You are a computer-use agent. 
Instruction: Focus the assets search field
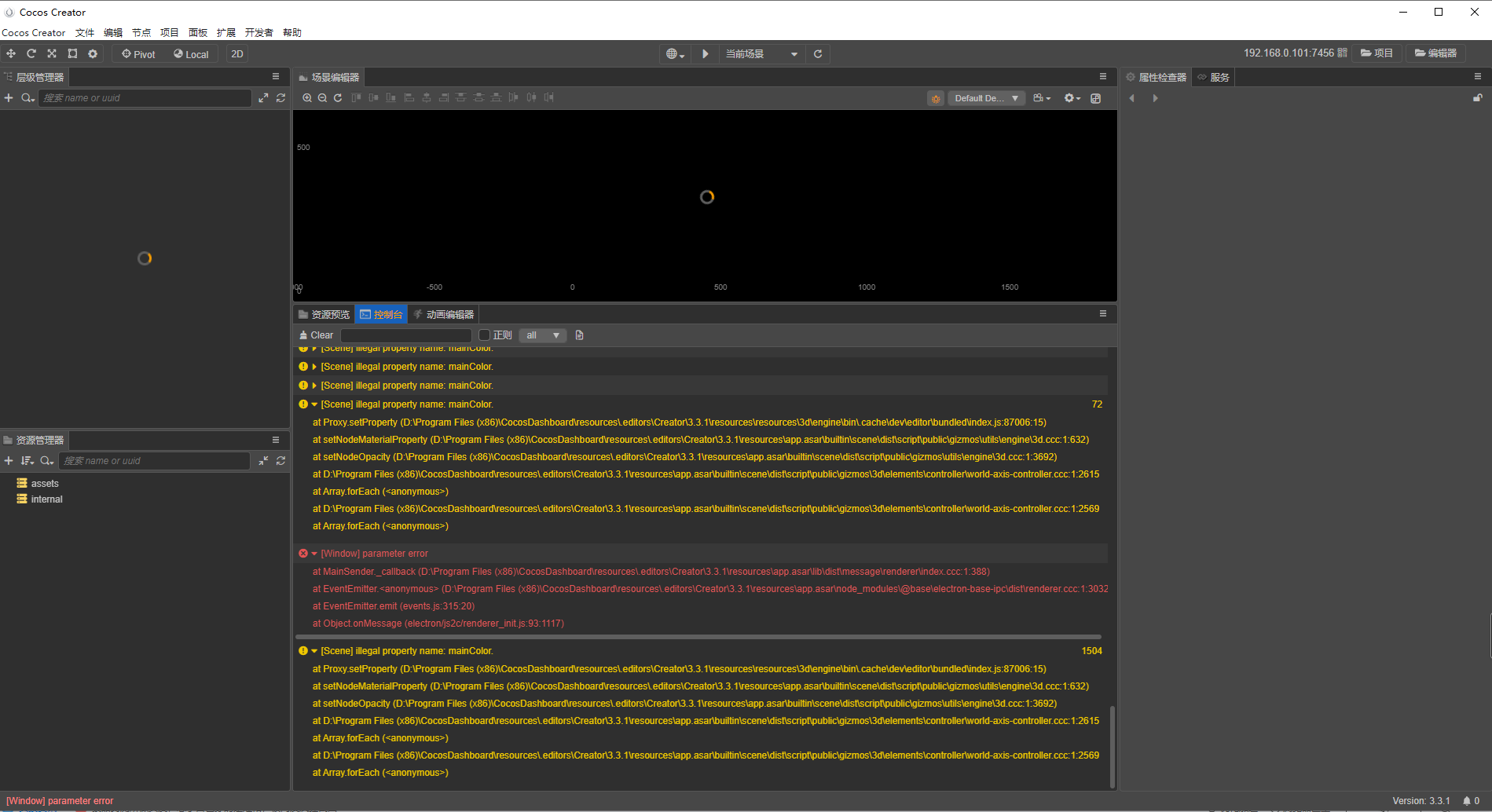pos(154,461)
